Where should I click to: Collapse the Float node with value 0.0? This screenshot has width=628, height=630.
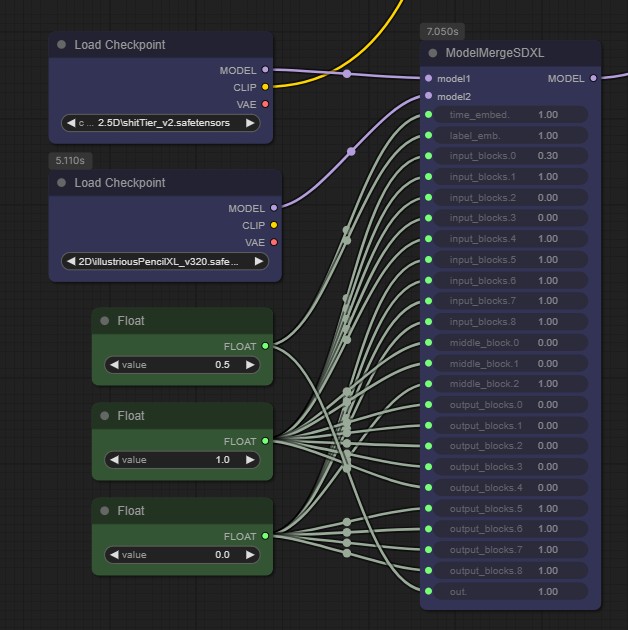point(104,511)
